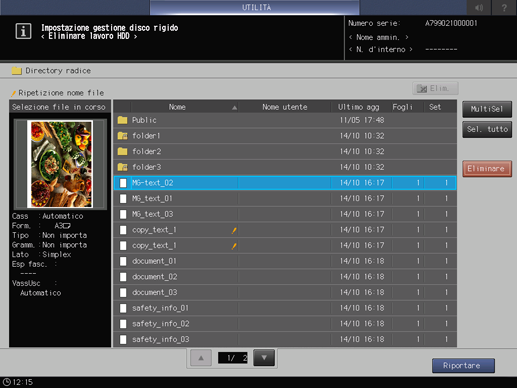This screenshot has height=388, width=517.
Task: Click file icon of safety_info_01
Action: (x=123, y=308)
